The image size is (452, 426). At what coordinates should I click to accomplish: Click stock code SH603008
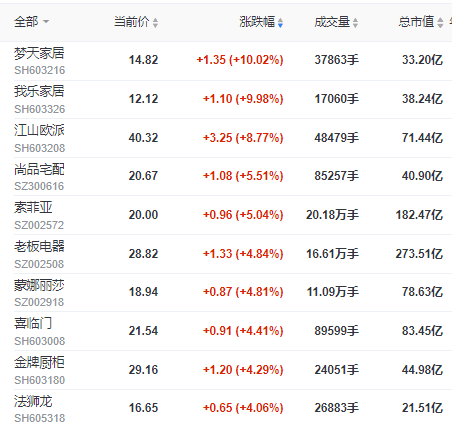(40, 341)
